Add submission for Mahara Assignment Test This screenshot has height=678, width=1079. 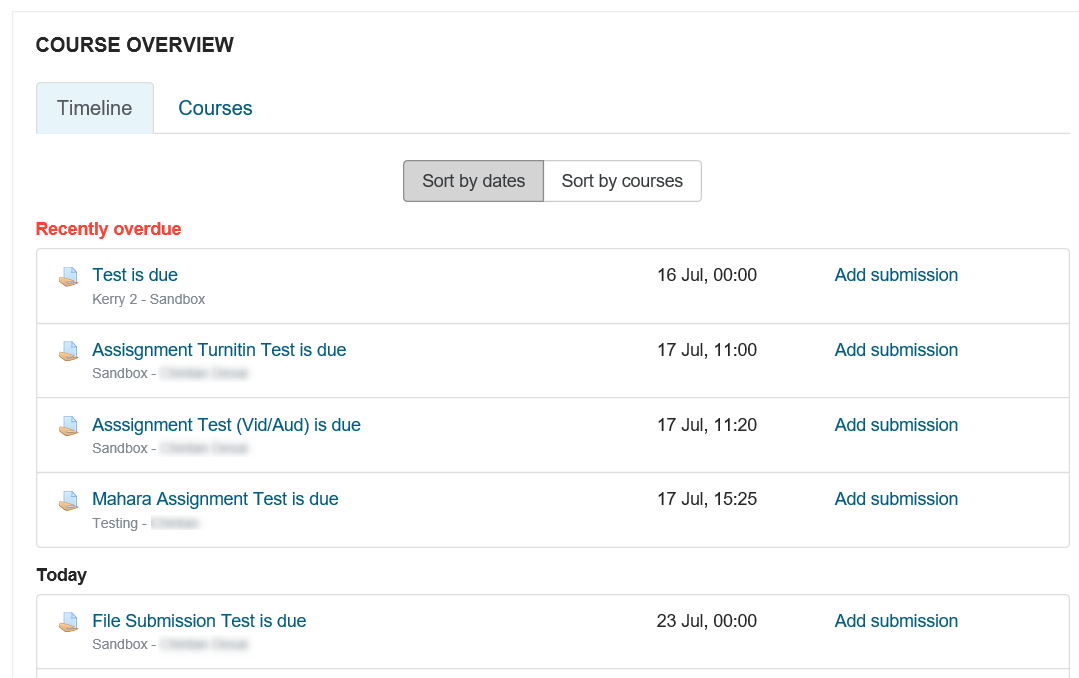point(896,499)
